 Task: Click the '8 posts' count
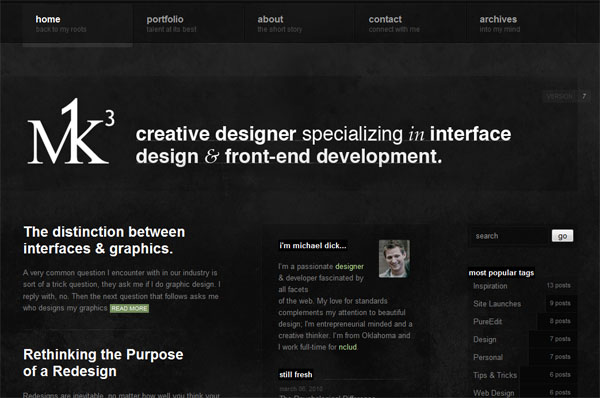pos(560,321)
